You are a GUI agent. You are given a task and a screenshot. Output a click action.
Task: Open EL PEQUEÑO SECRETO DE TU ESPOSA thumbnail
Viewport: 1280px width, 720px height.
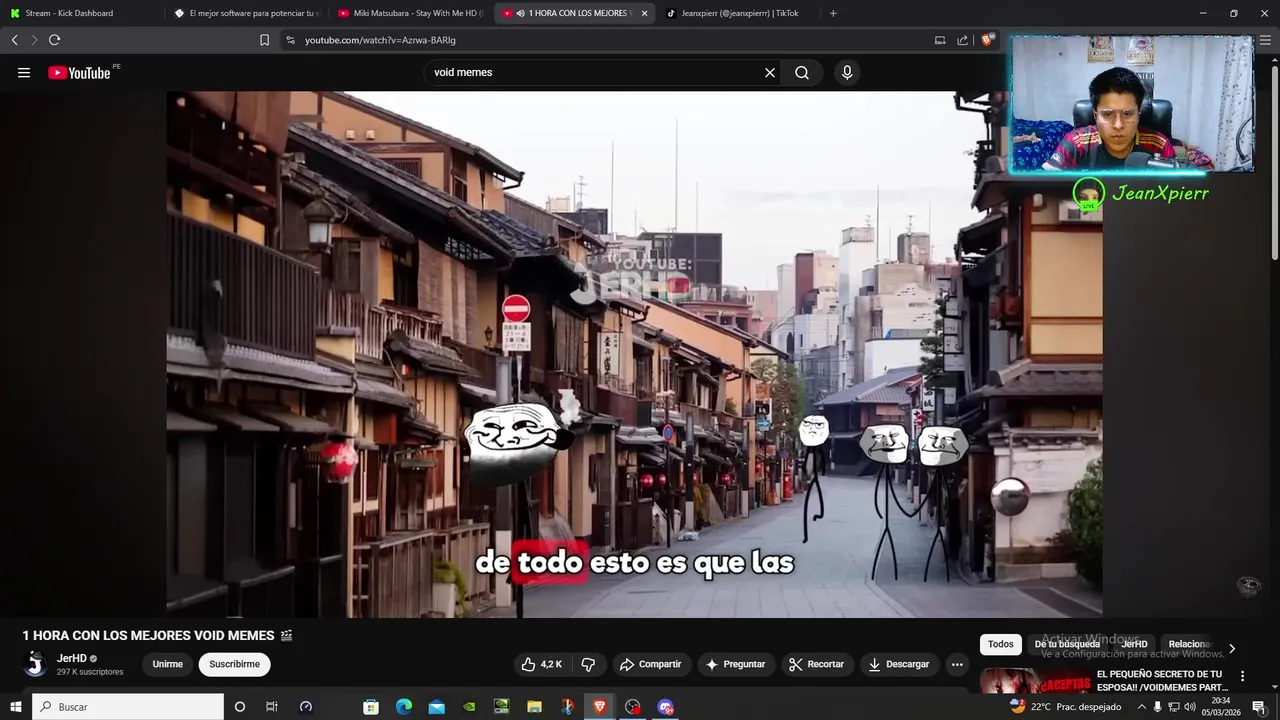[1034, 682]
